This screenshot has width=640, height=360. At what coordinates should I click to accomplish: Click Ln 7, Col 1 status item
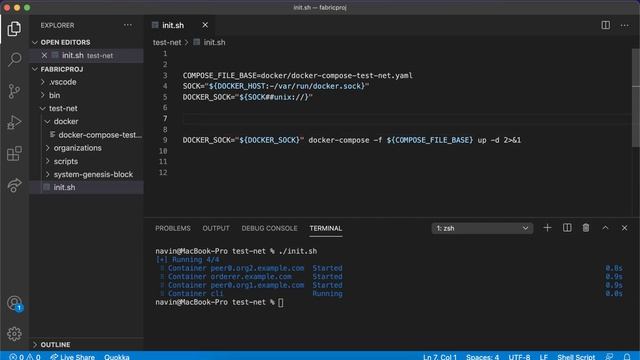[440, 357]
